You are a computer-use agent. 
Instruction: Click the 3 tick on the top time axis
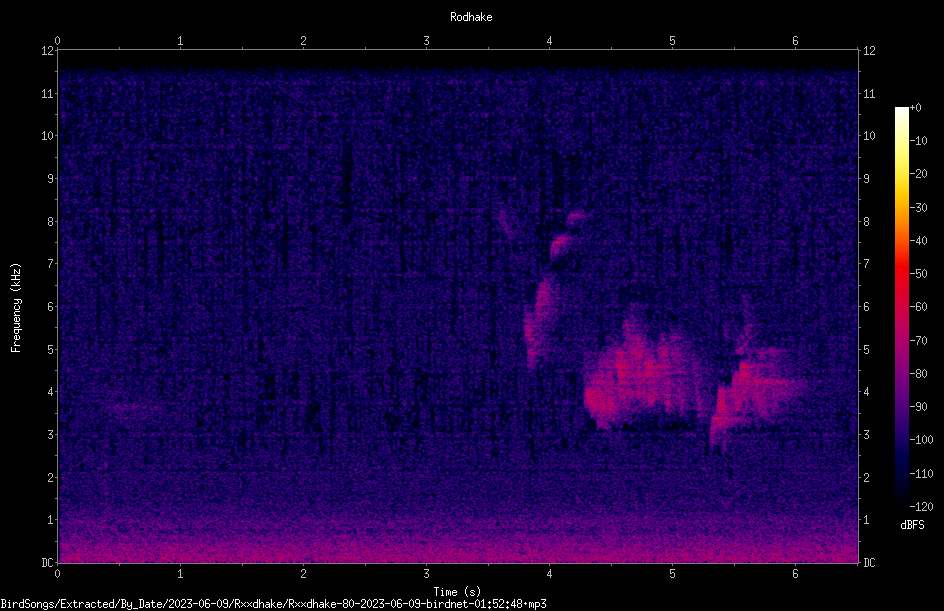(x=426, y=41)
